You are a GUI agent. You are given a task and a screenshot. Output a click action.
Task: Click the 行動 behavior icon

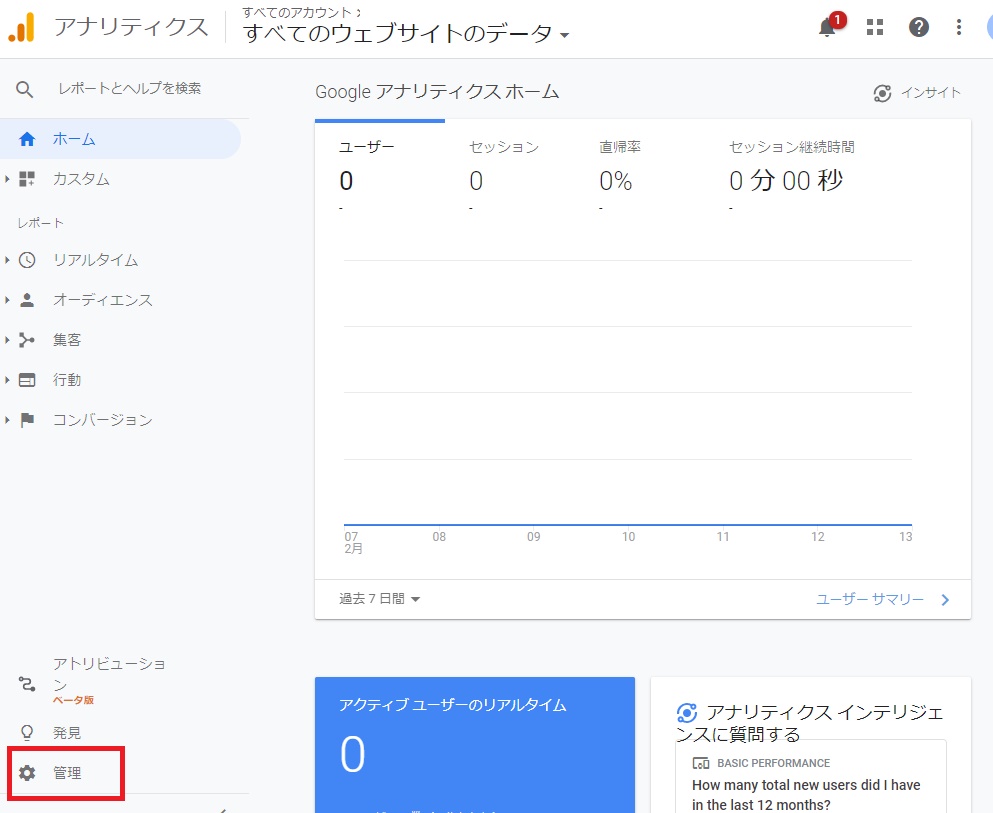[27, 380]
